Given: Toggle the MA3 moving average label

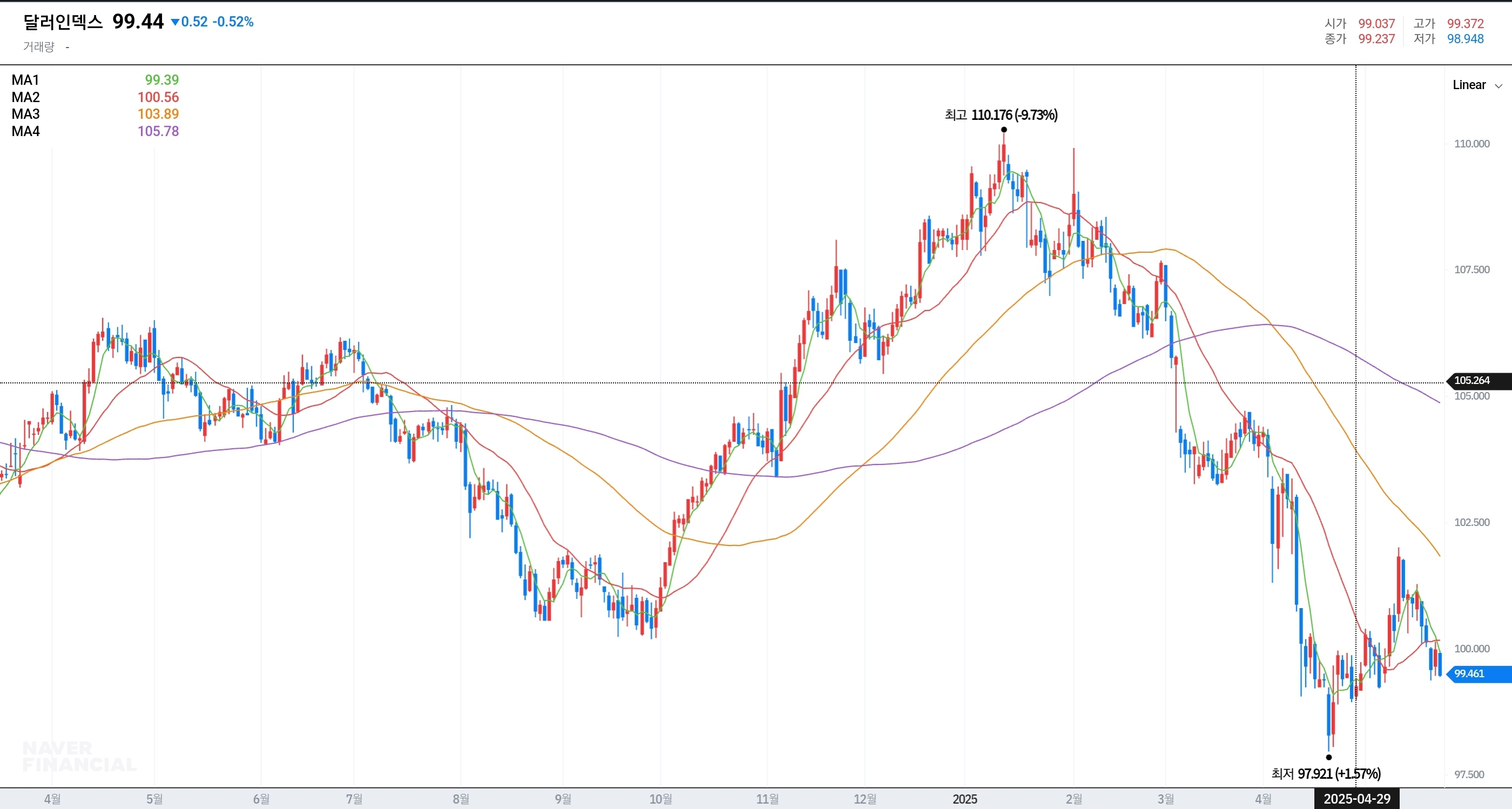Looking at the screenshot, I should pyautogui.click(x=25, y=114).
